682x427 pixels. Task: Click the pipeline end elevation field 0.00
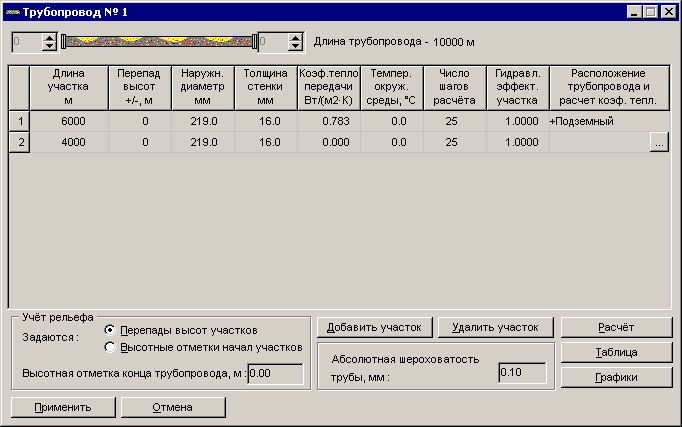point(275,374)
